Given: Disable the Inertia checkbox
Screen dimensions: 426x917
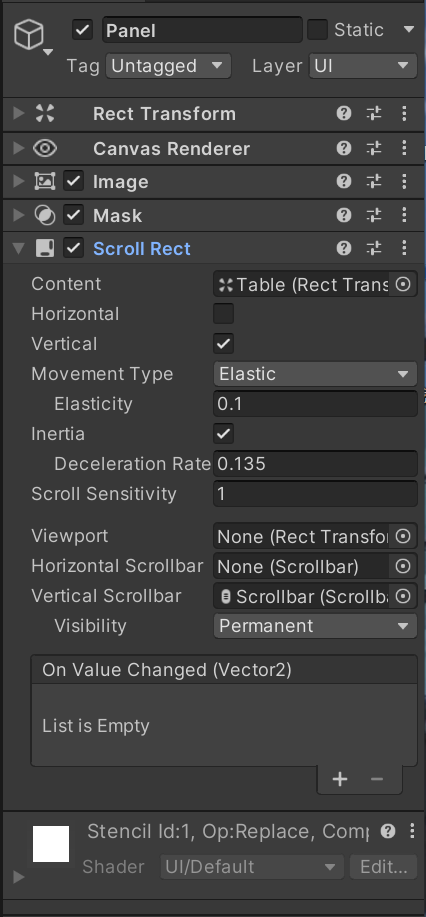Looking at the screenshot, I should (x=224, y=434).
